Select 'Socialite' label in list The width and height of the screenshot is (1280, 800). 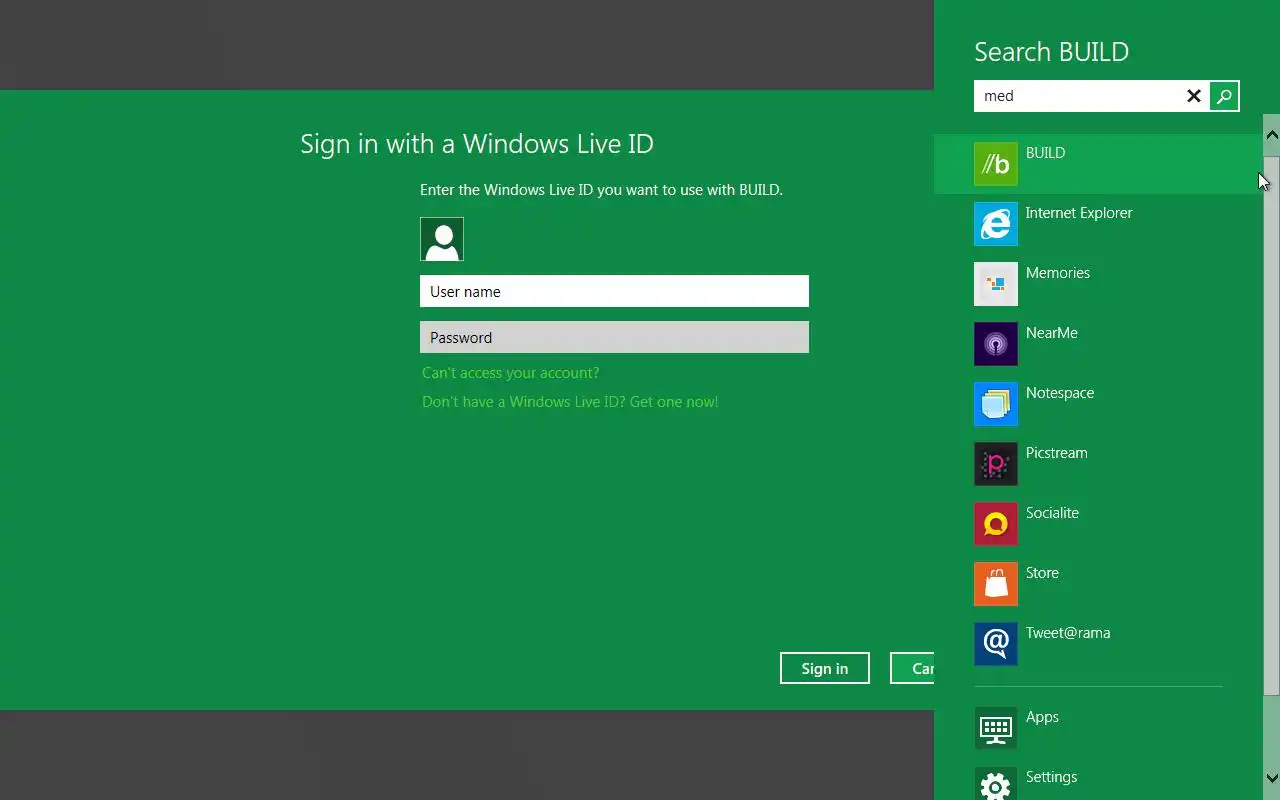tap(1052, 513)
